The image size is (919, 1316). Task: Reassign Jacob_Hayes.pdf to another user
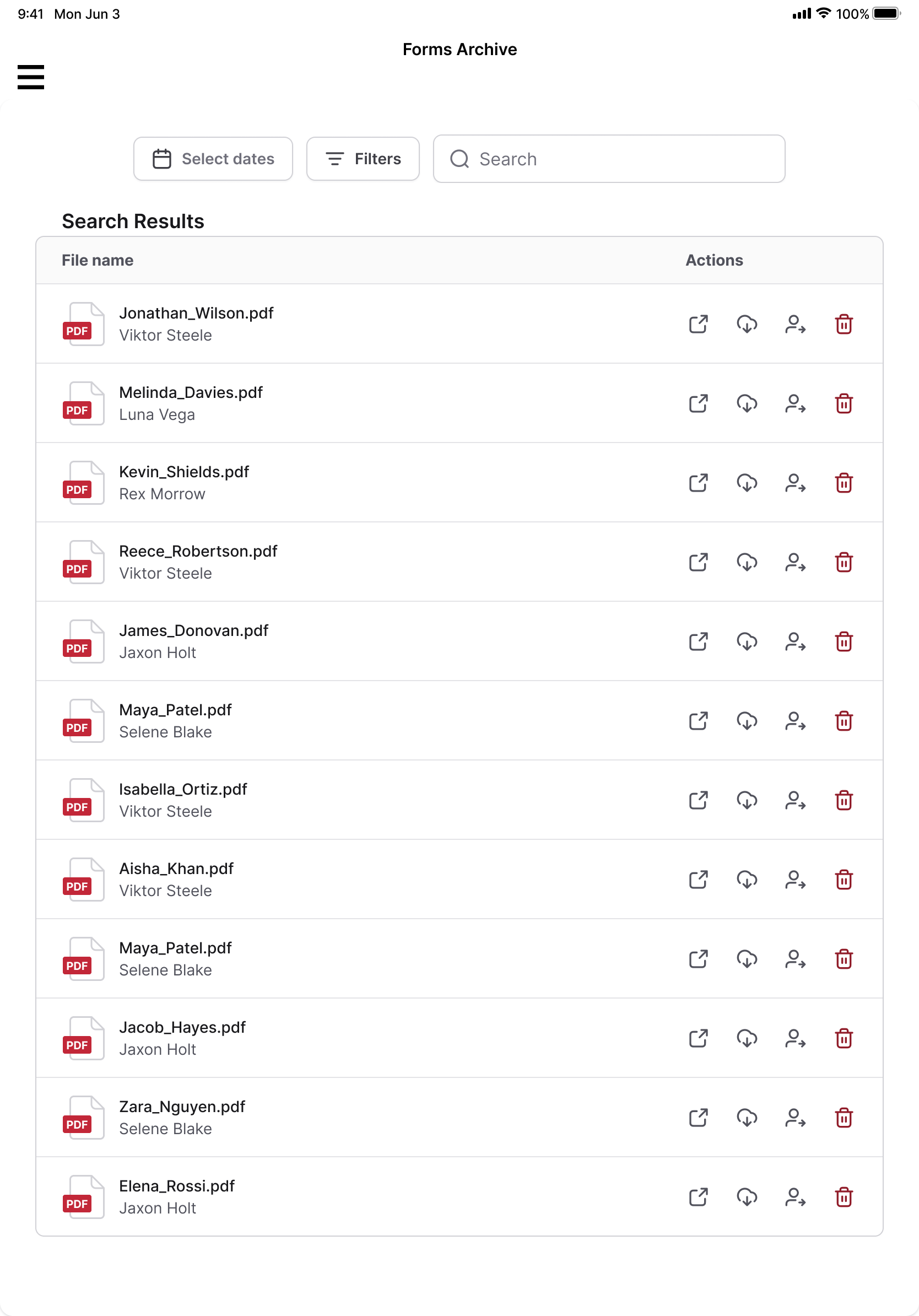(795, 1039)
